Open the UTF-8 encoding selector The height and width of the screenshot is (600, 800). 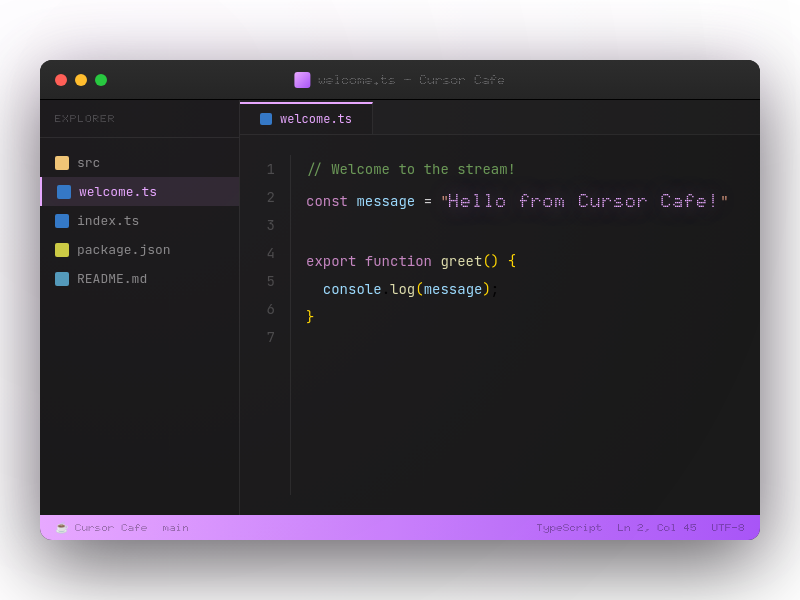tap(729, 527)
